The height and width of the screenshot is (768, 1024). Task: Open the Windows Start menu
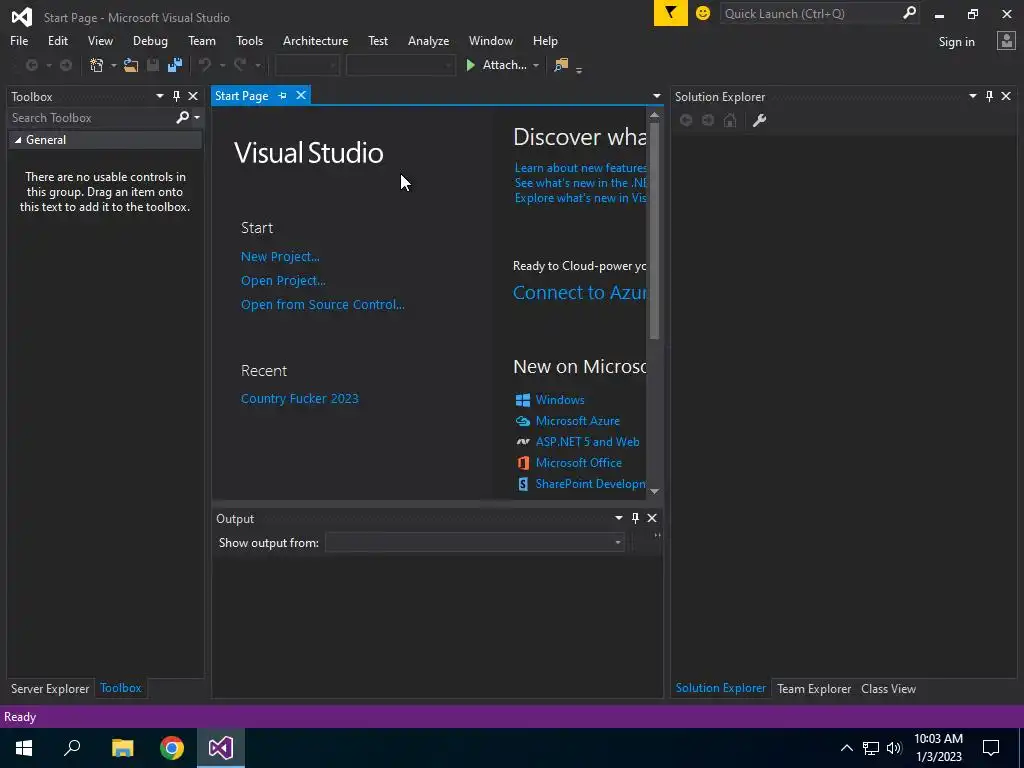24,748
